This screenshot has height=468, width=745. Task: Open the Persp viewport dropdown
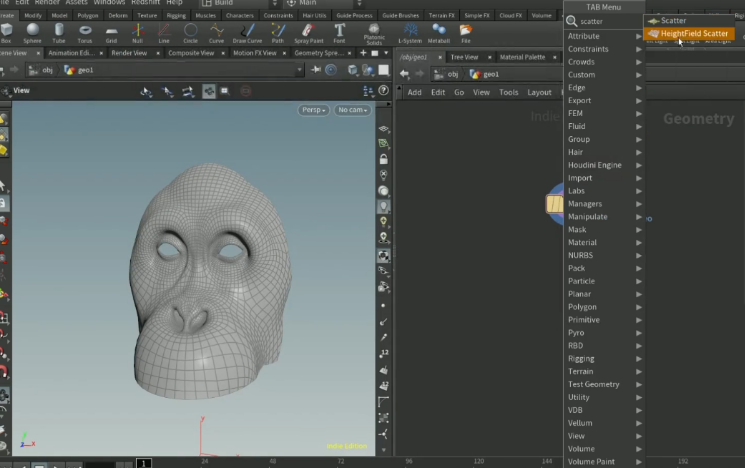click(313, 110)
